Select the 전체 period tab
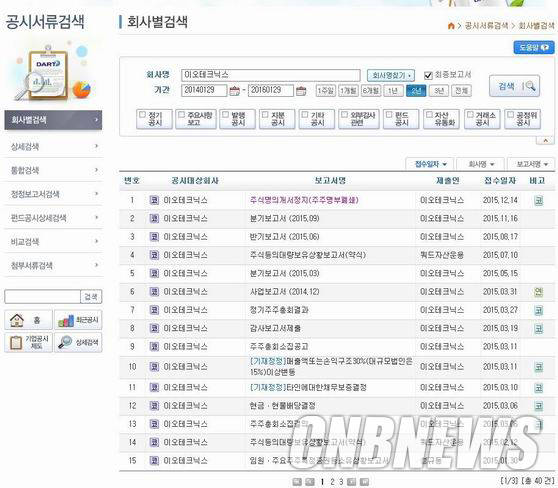 coord(461,91)
